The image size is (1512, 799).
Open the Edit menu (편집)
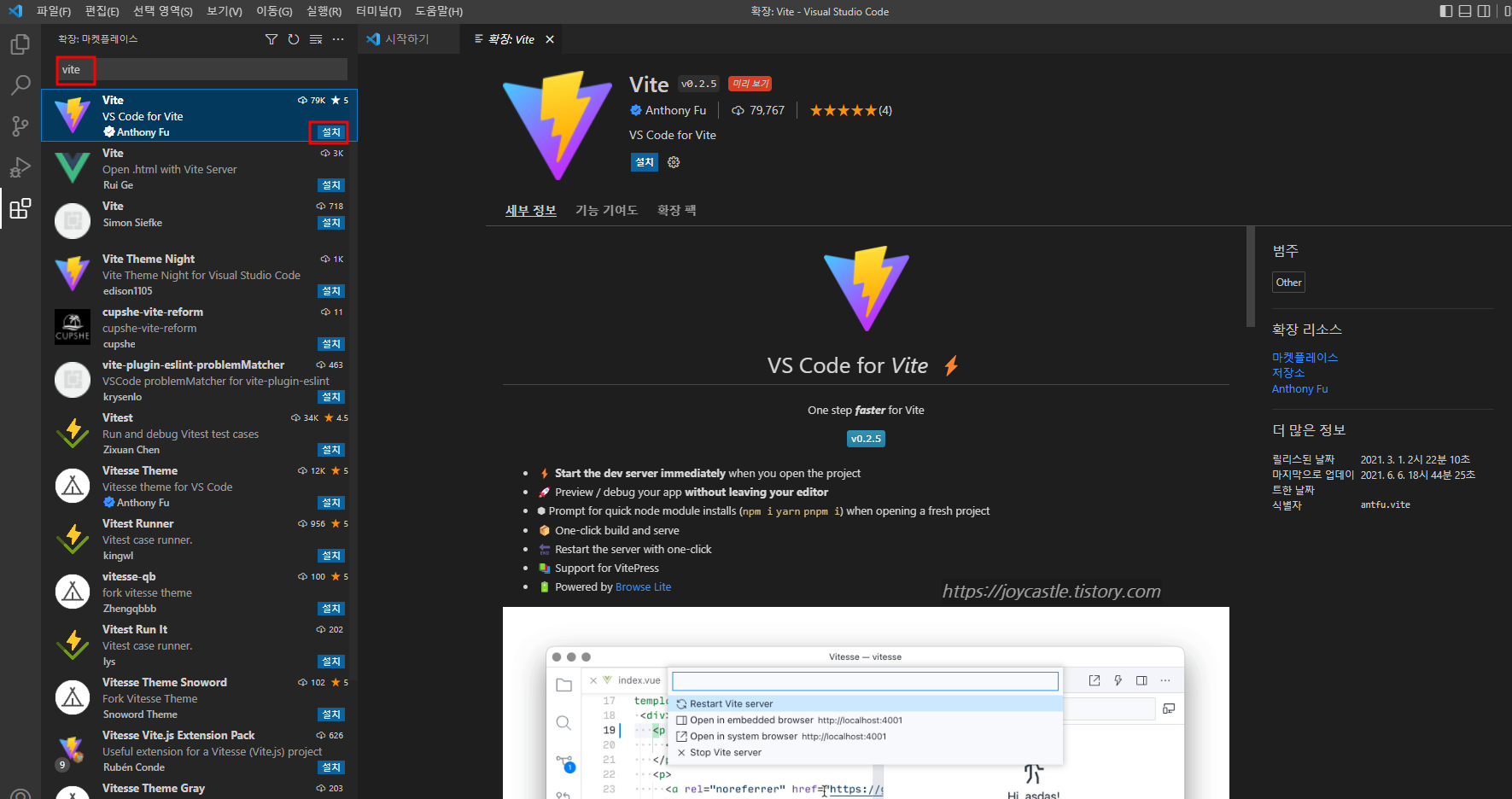tap(102, 11)
